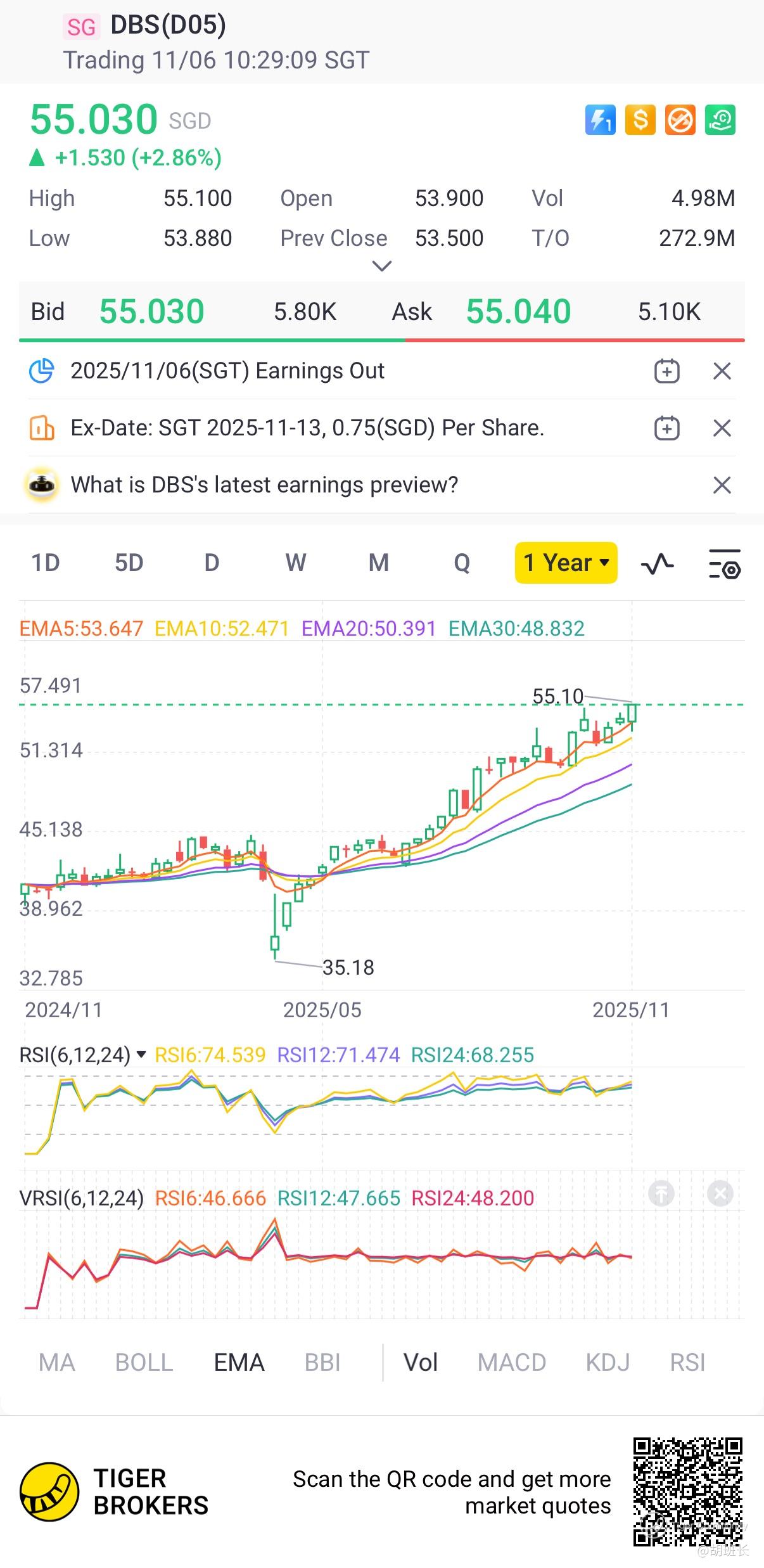Switch to monthly M candles

[379, 563]
